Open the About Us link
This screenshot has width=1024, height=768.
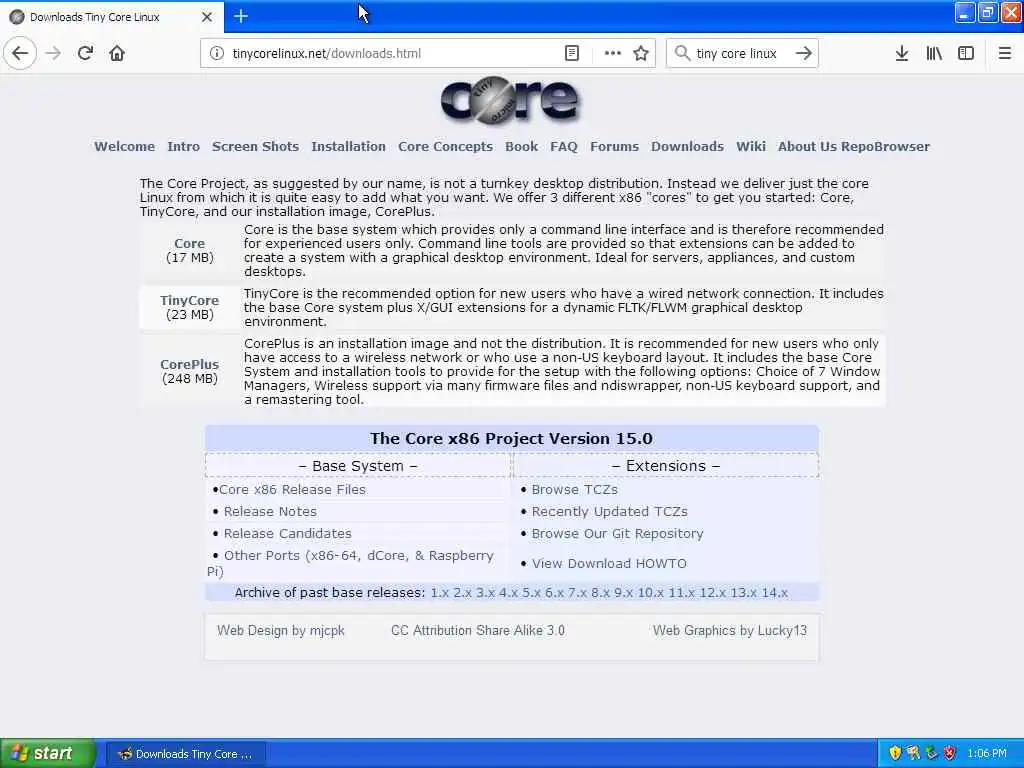tap(807, 147)
